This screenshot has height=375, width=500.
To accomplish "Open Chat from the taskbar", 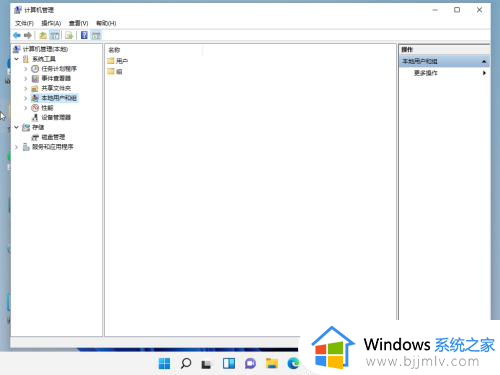I will coord(250,363).
